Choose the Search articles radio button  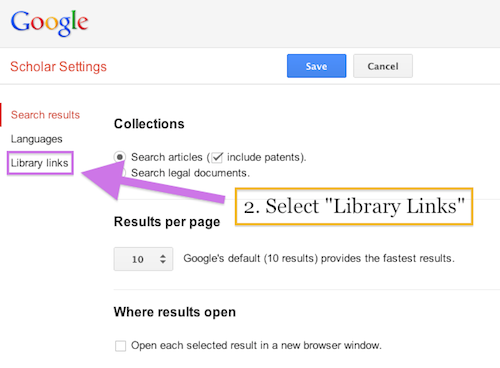pyautogui.click(x=120, y=157)
